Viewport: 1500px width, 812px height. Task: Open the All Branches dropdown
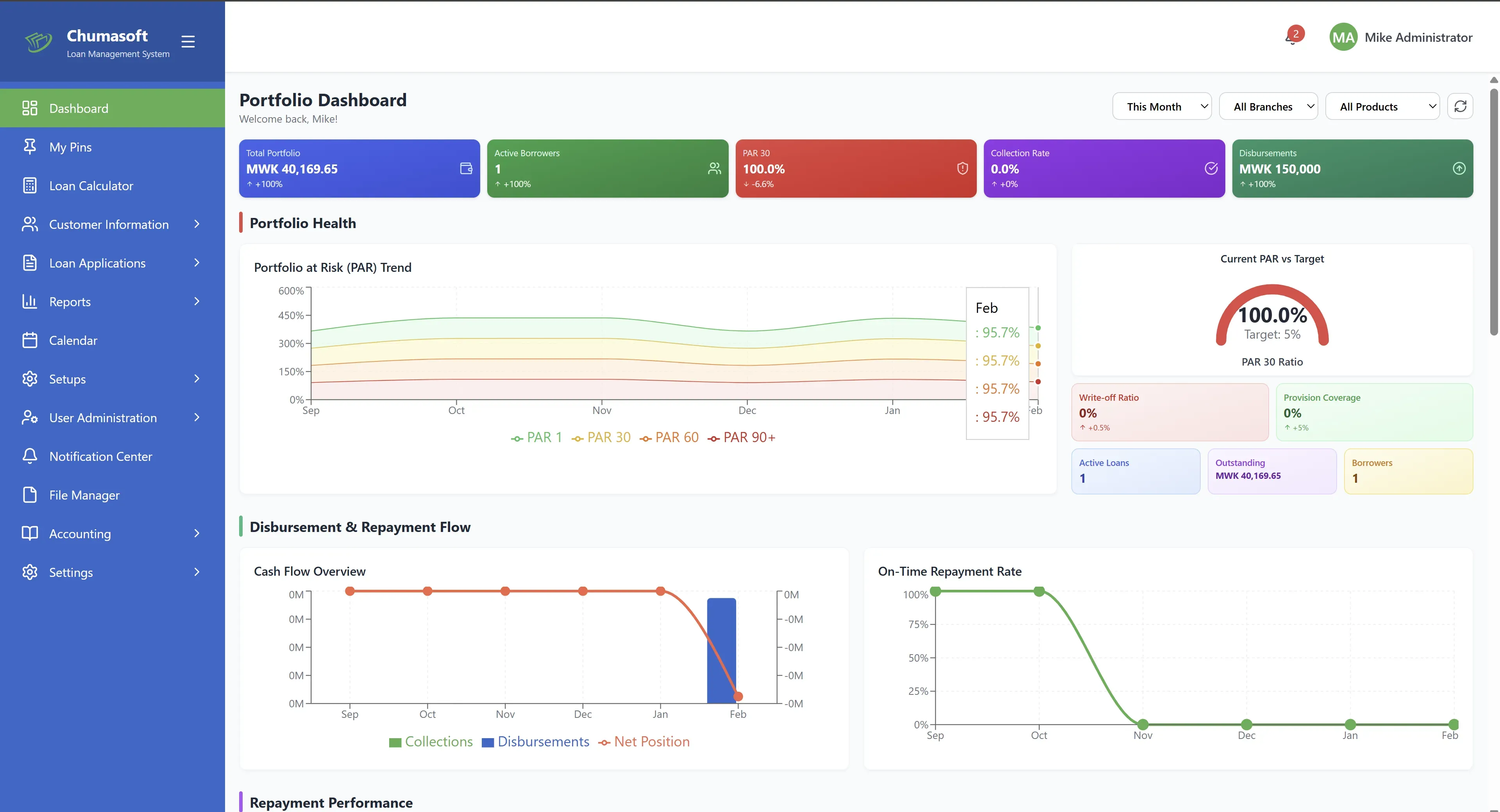pyautogui.click(x=1268, y=107)
